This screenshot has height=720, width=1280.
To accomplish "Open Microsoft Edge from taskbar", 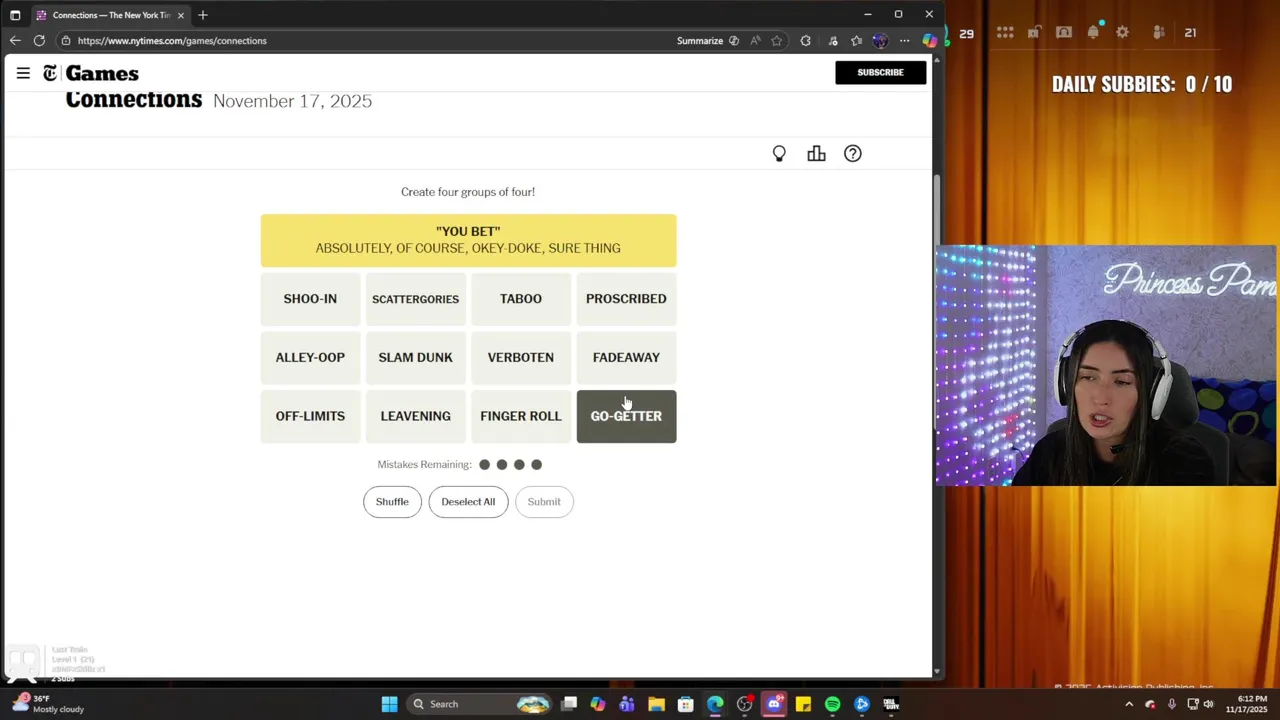I will point(715,704).
